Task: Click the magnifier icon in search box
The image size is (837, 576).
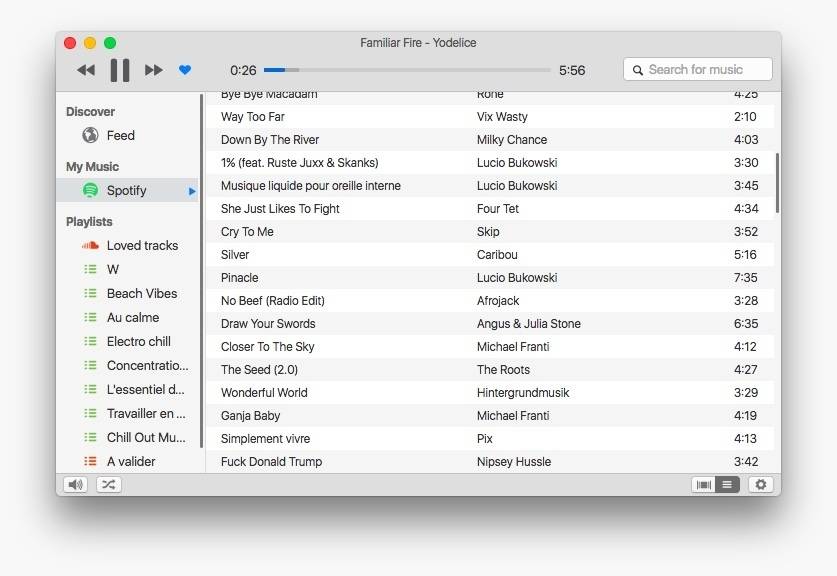Action: tap(637, 70)
